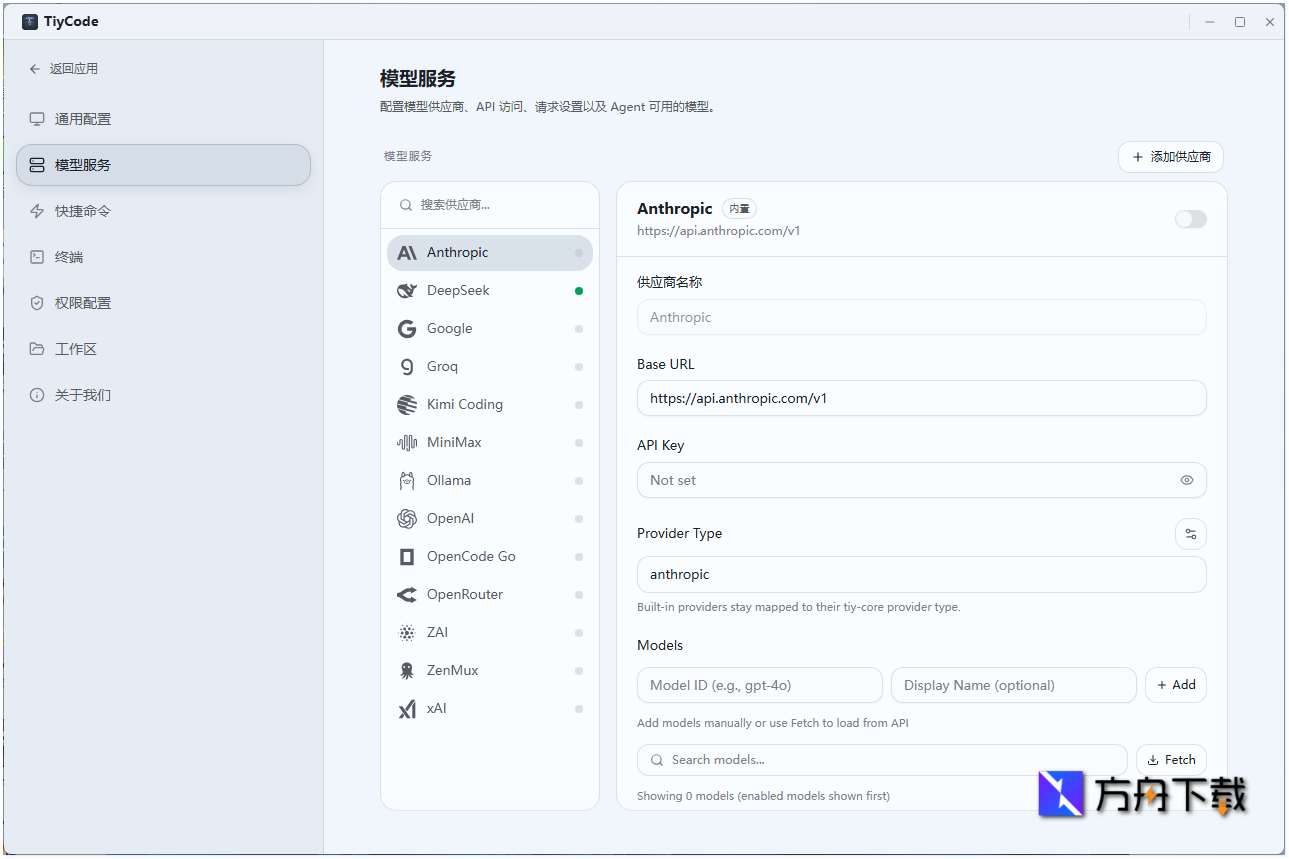Image resolution: width=1289 pixels, height=859 pixels.
Task: Click the MiniMax waveform logo icon
Action: pyautogui.click(x=407, y=443)
